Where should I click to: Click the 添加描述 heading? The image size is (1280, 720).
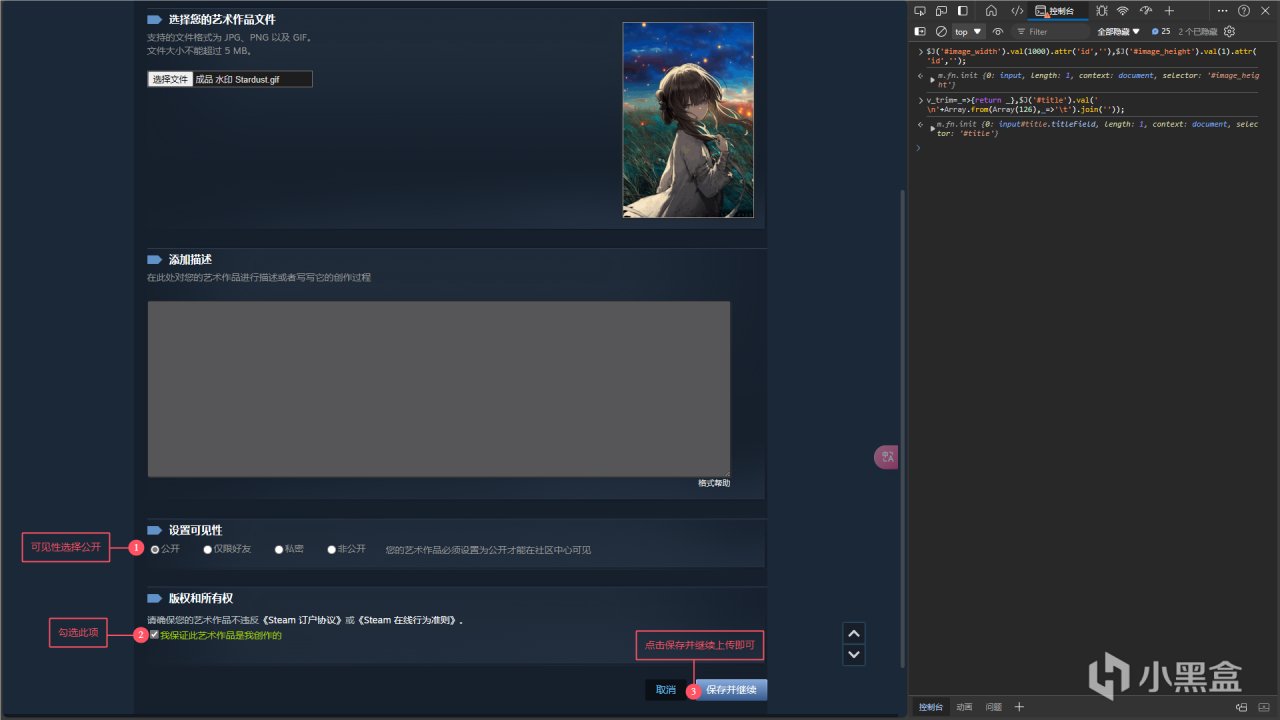(x=190, y=259)
